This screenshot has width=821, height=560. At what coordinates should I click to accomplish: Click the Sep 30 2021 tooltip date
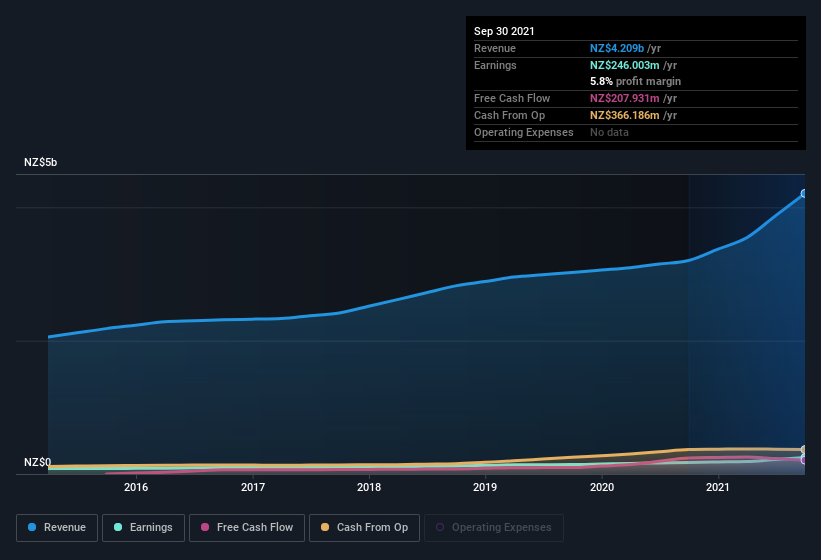tap(504, 31)
